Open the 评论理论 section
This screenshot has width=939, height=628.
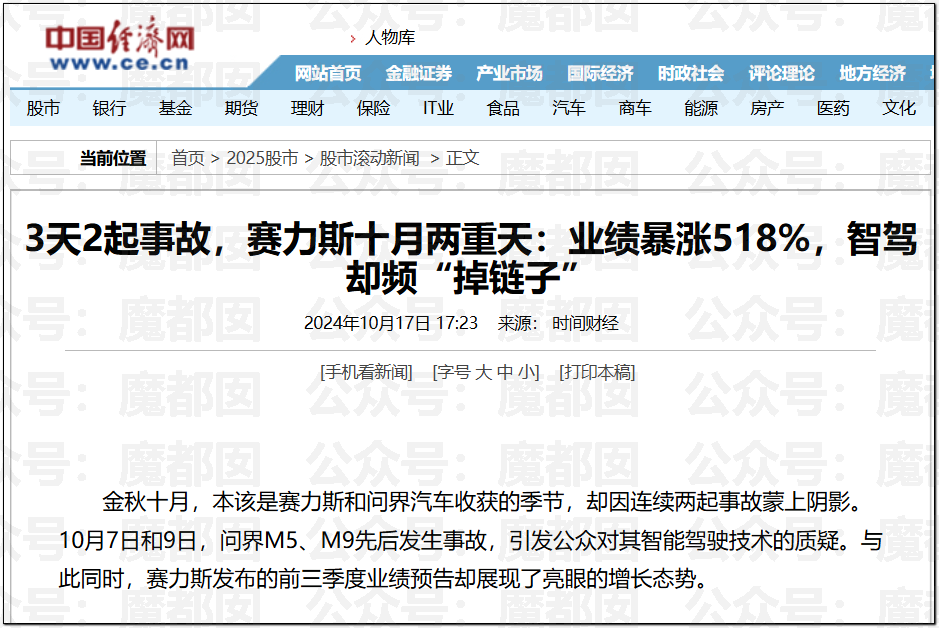781,74
